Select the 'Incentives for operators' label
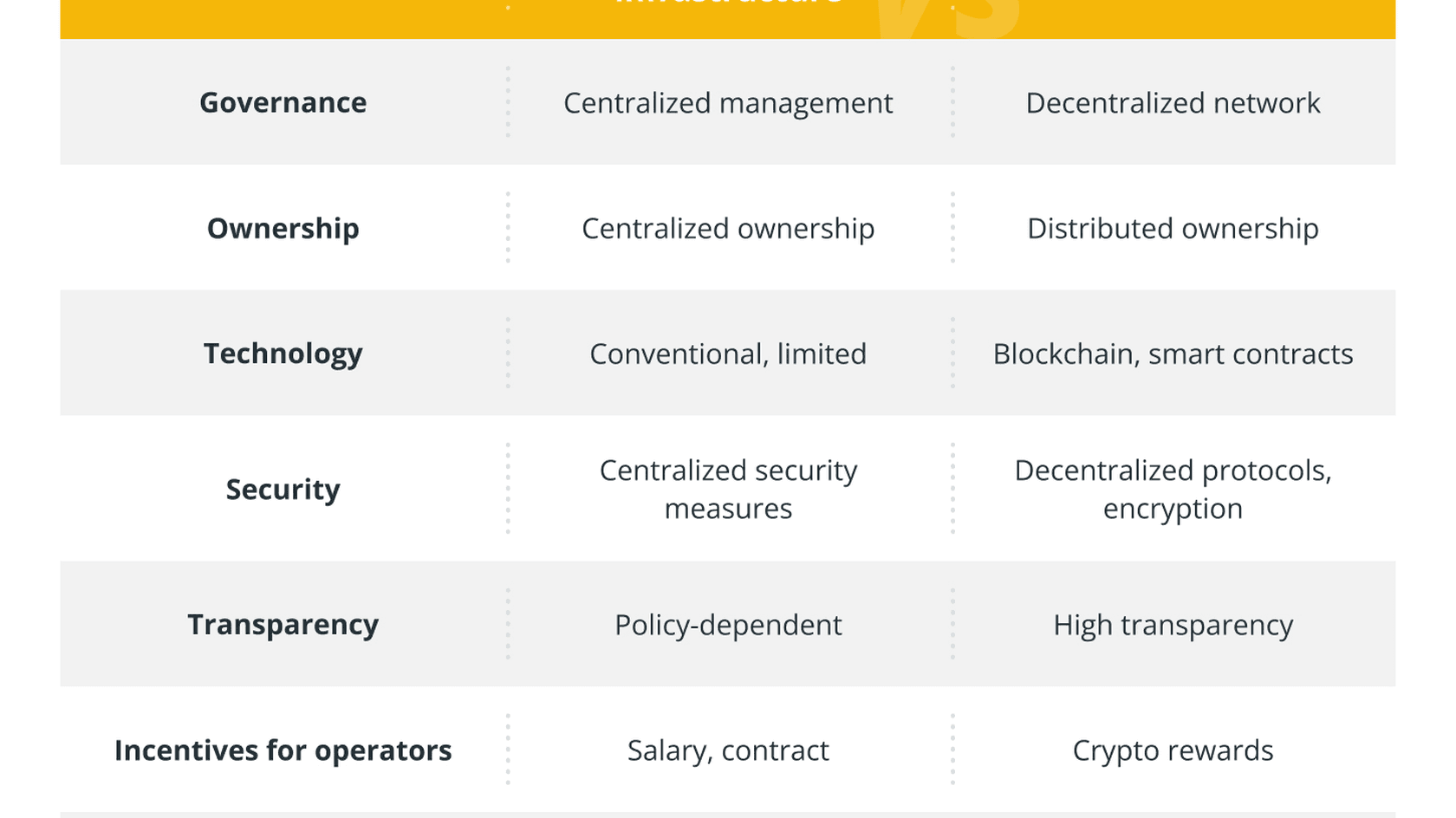 coord(283,750)
